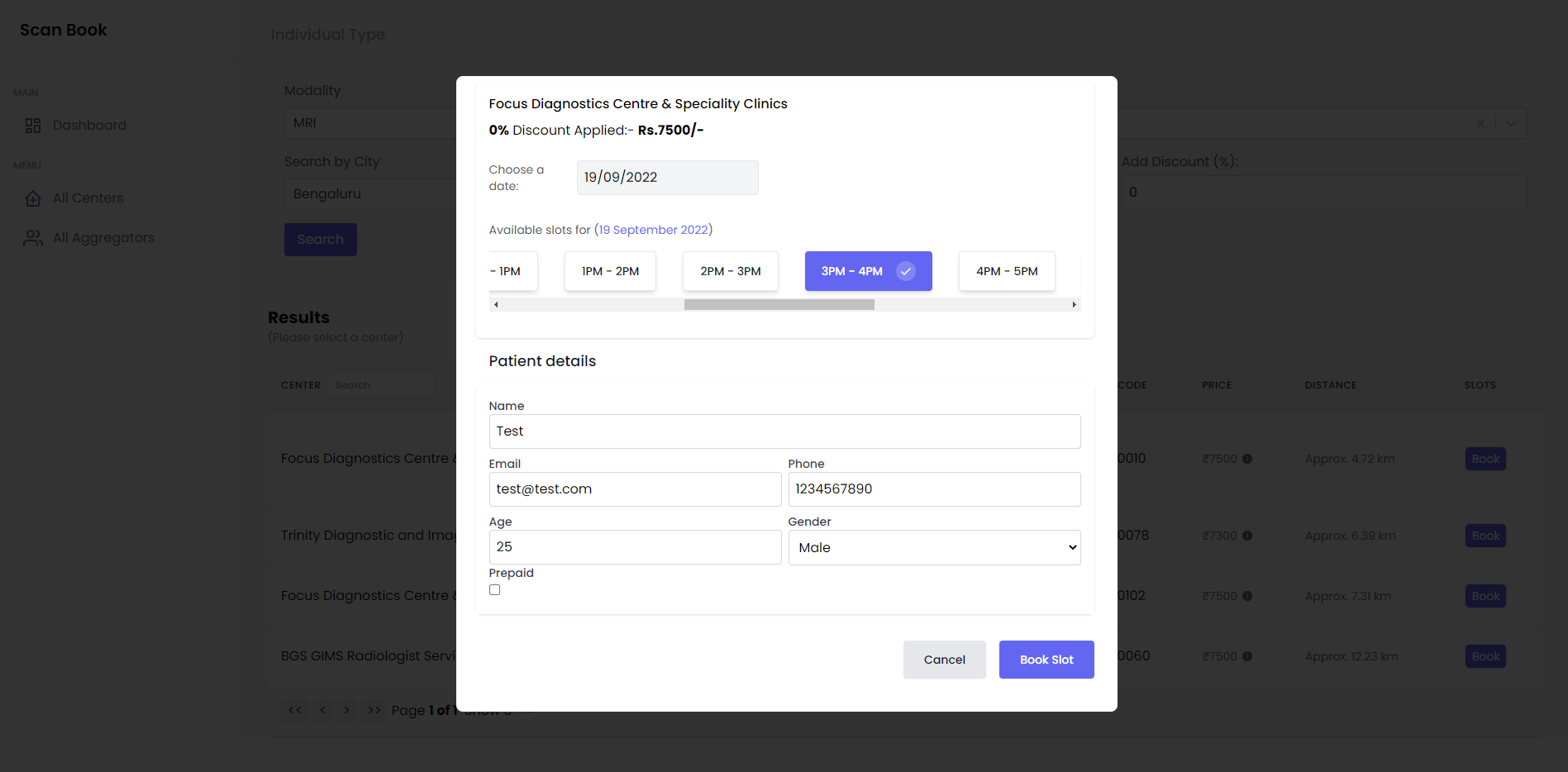
Task: Go to first page with double-left arrows
Action: pos(295,710)
